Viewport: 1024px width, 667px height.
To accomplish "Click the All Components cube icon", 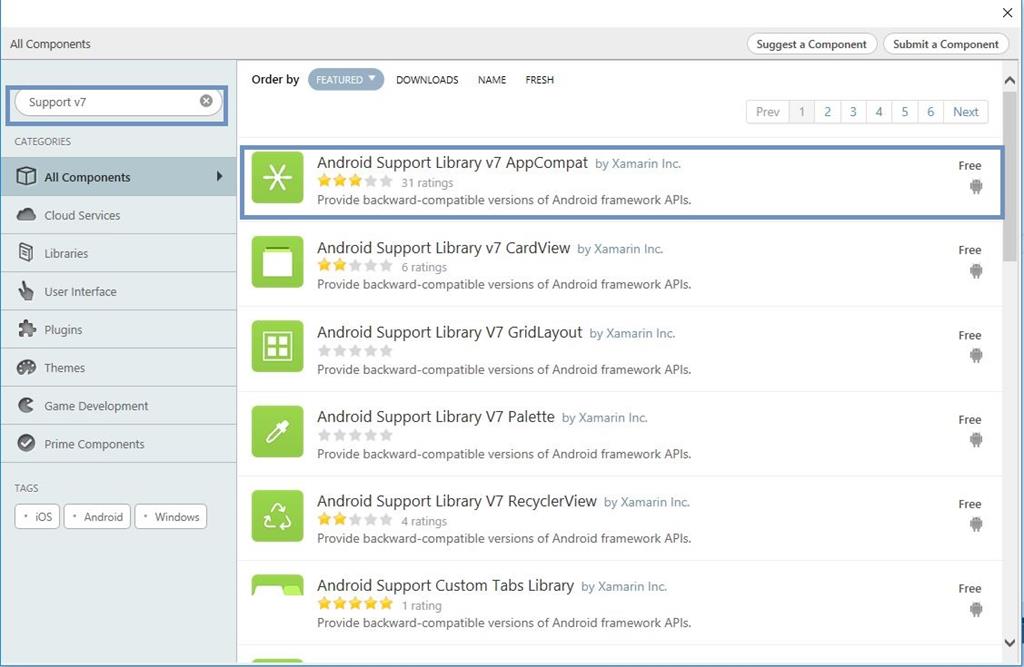I will pyautogui.click(x=26, y=176).
